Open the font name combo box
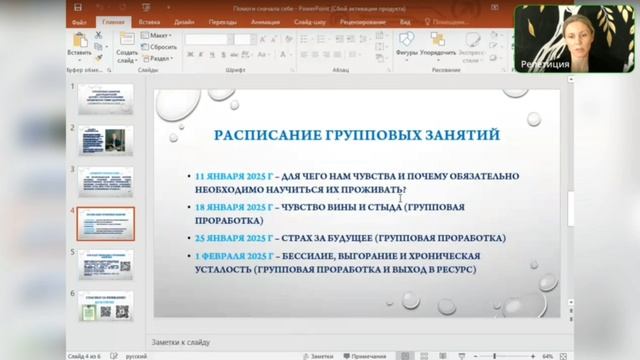640x360 pixels. pyautogui.click(x=209, y=39)
